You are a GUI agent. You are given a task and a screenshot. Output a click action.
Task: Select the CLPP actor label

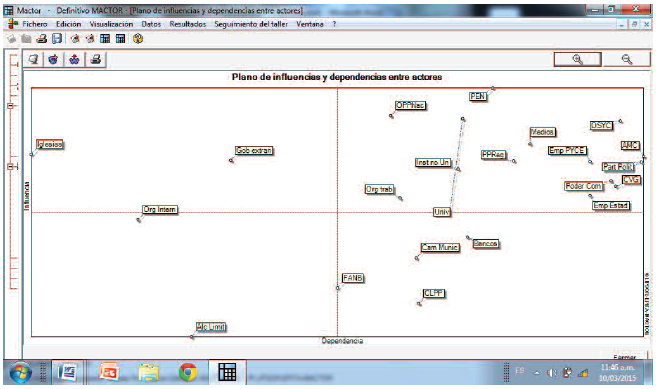pos(433,293)
